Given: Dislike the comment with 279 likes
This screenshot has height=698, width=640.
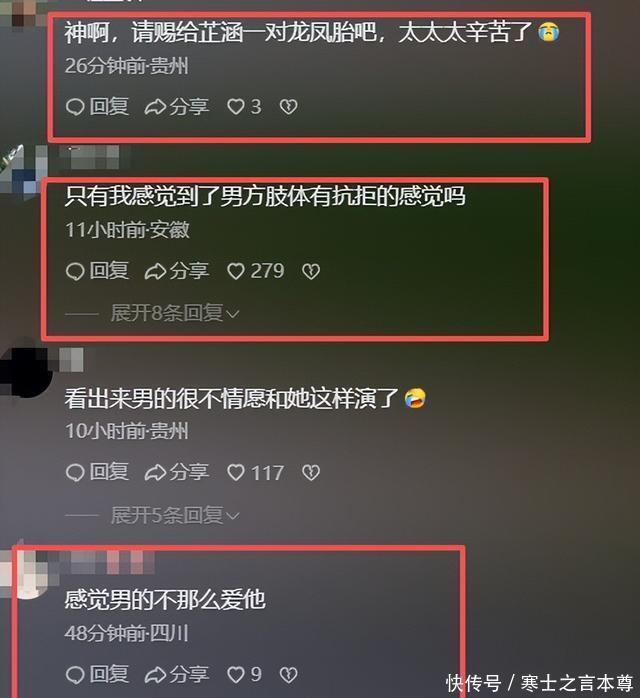Looking at the screenshot, I should tap(311, 271).
